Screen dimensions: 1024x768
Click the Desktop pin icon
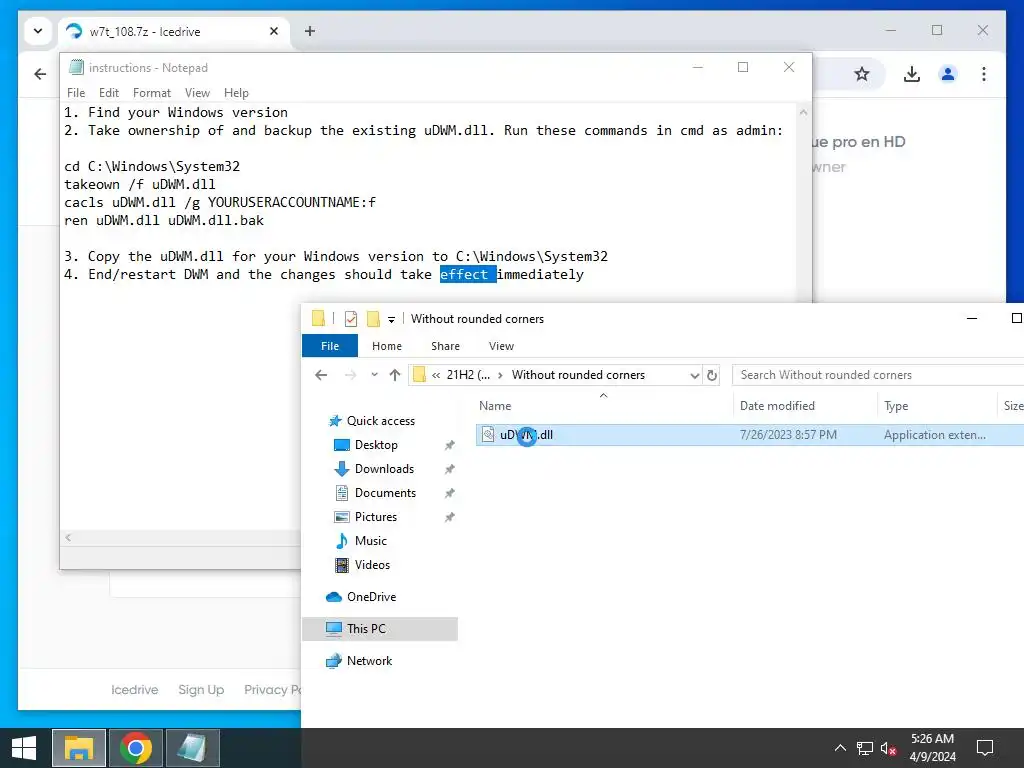coord(449,445)
